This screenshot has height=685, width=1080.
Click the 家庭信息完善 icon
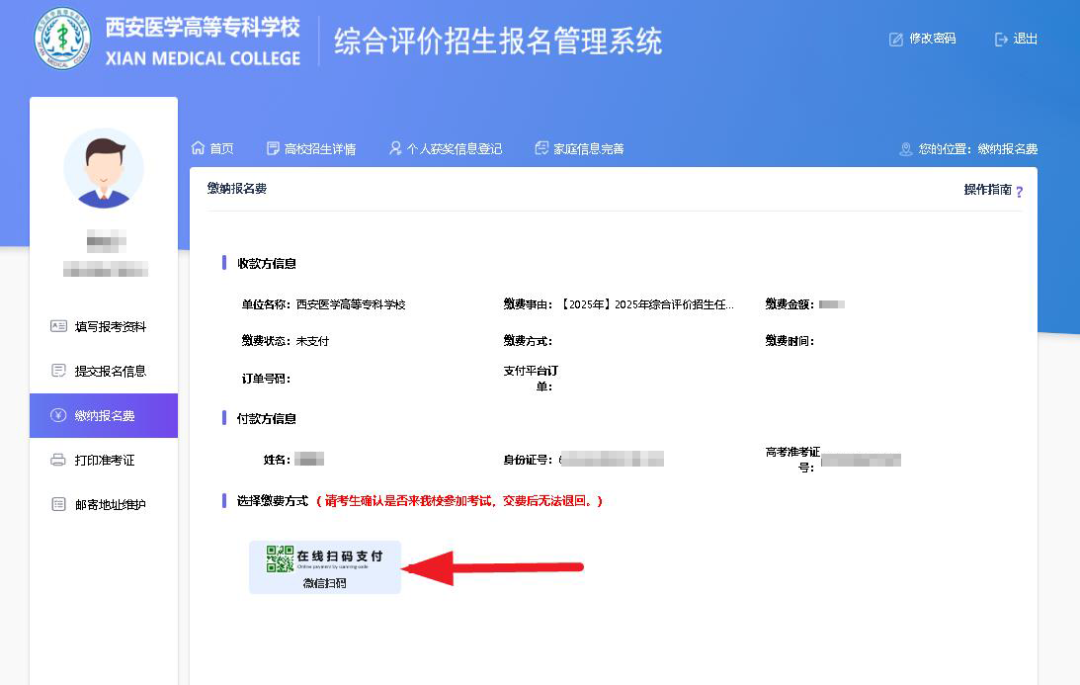click(x=542, y=149)
